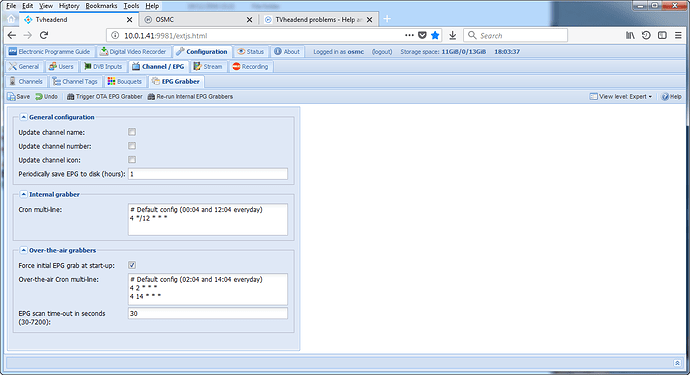
Task: Enable Update channel number checkbox
Action: 132,146
